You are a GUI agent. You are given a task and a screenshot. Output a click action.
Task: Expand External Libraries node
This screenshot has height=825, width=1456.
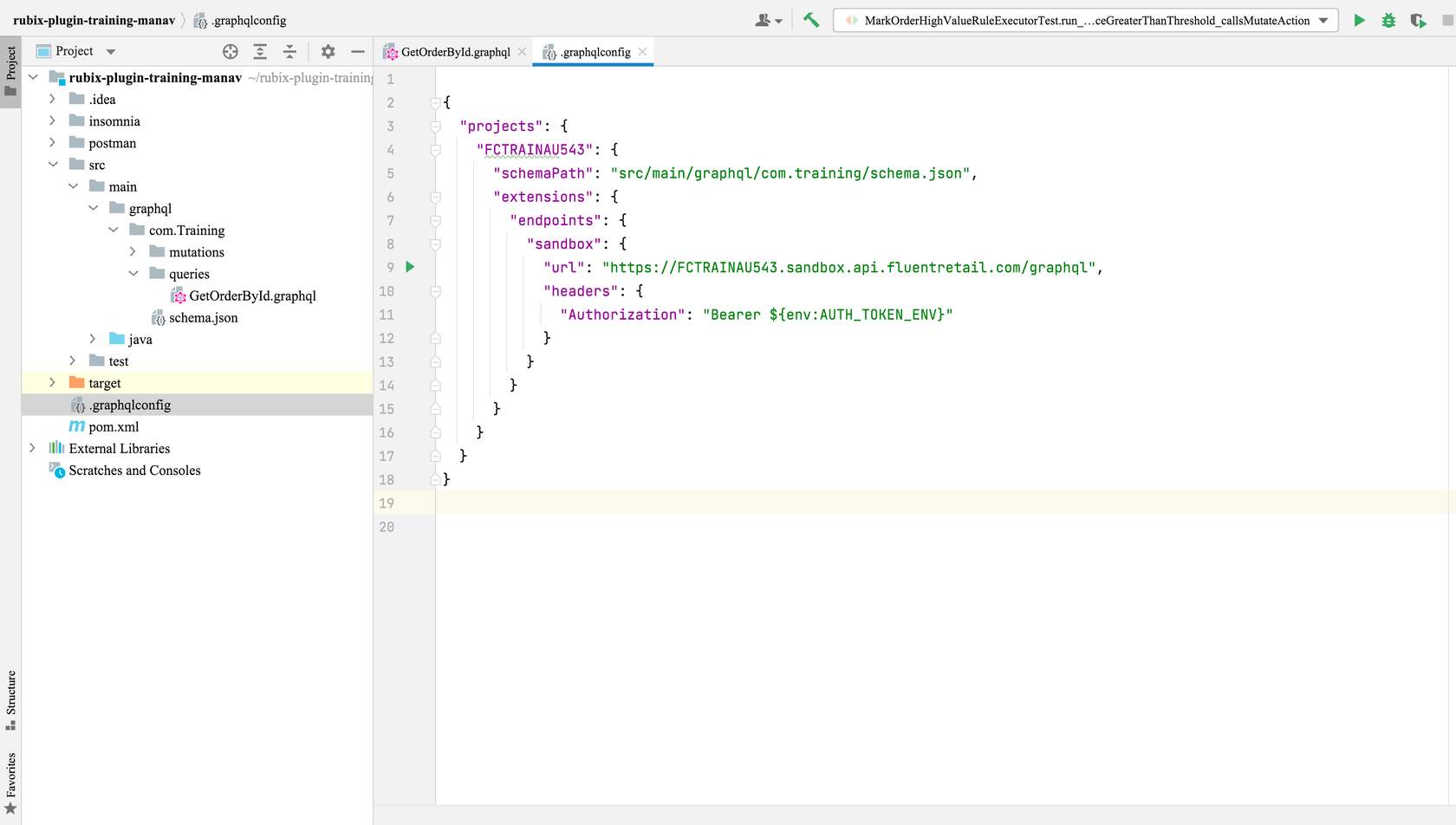click(x=32, y=448)
